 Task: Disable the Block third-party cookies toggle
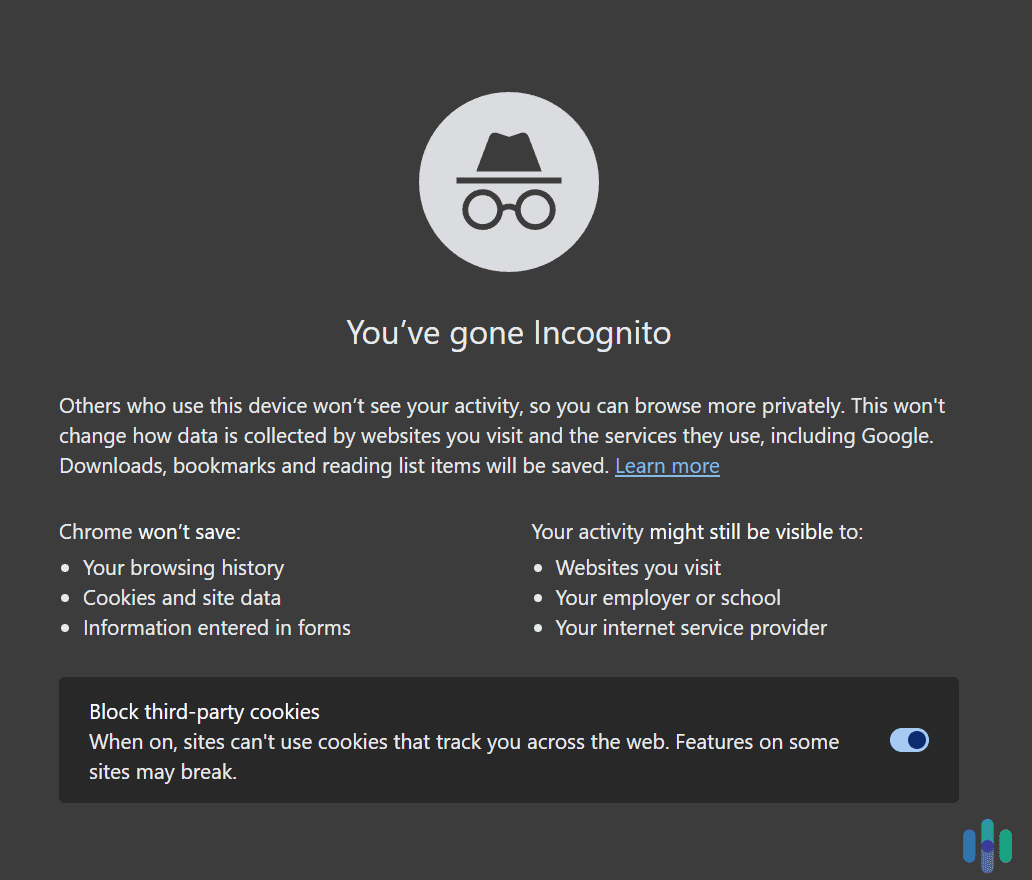click(908, 741)
